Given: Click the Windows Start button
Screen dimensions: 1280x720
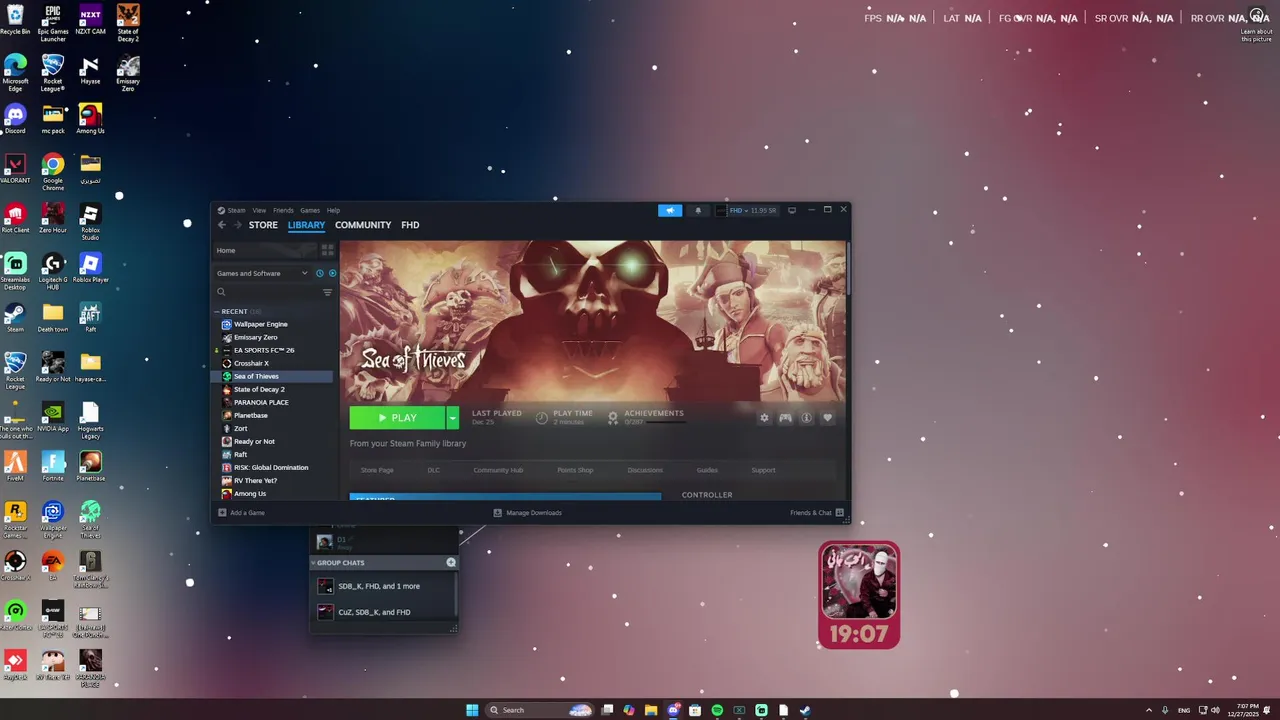Looking at the screenshot, I should (x=472, y=710).
